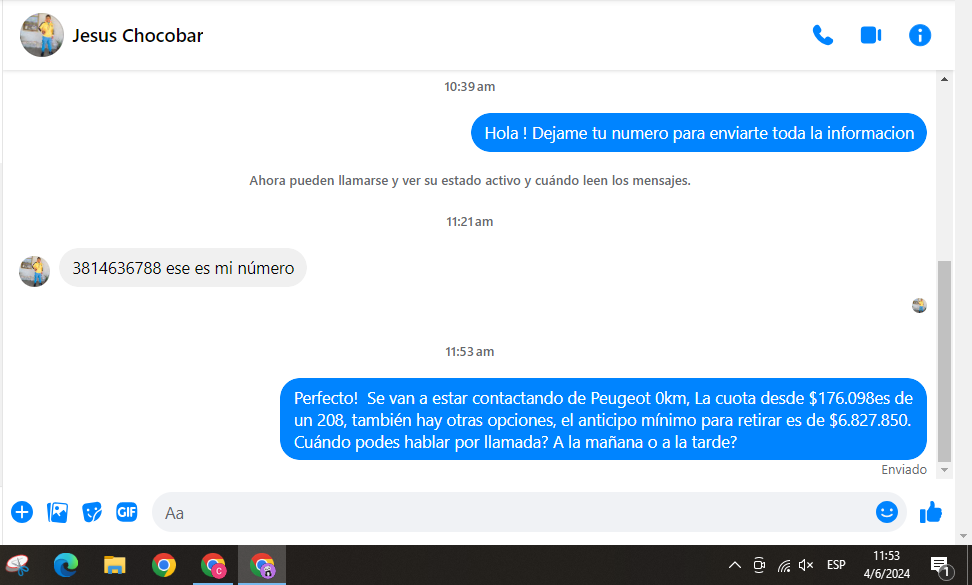Open the emoji picker in message box
This screenshot has height=585, width=972.
point(886,512)
